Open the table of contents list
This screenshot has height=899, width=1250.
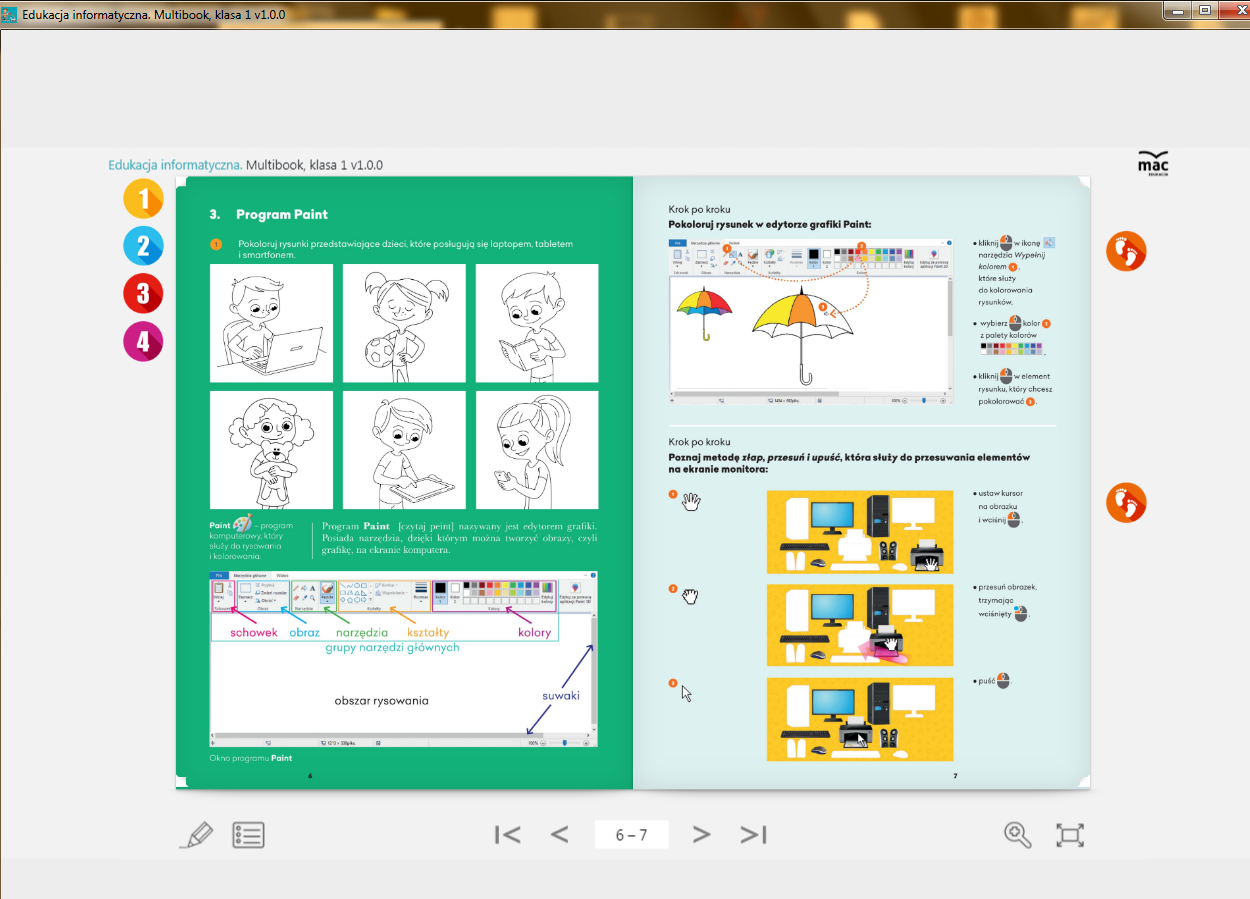pos(248,835)
